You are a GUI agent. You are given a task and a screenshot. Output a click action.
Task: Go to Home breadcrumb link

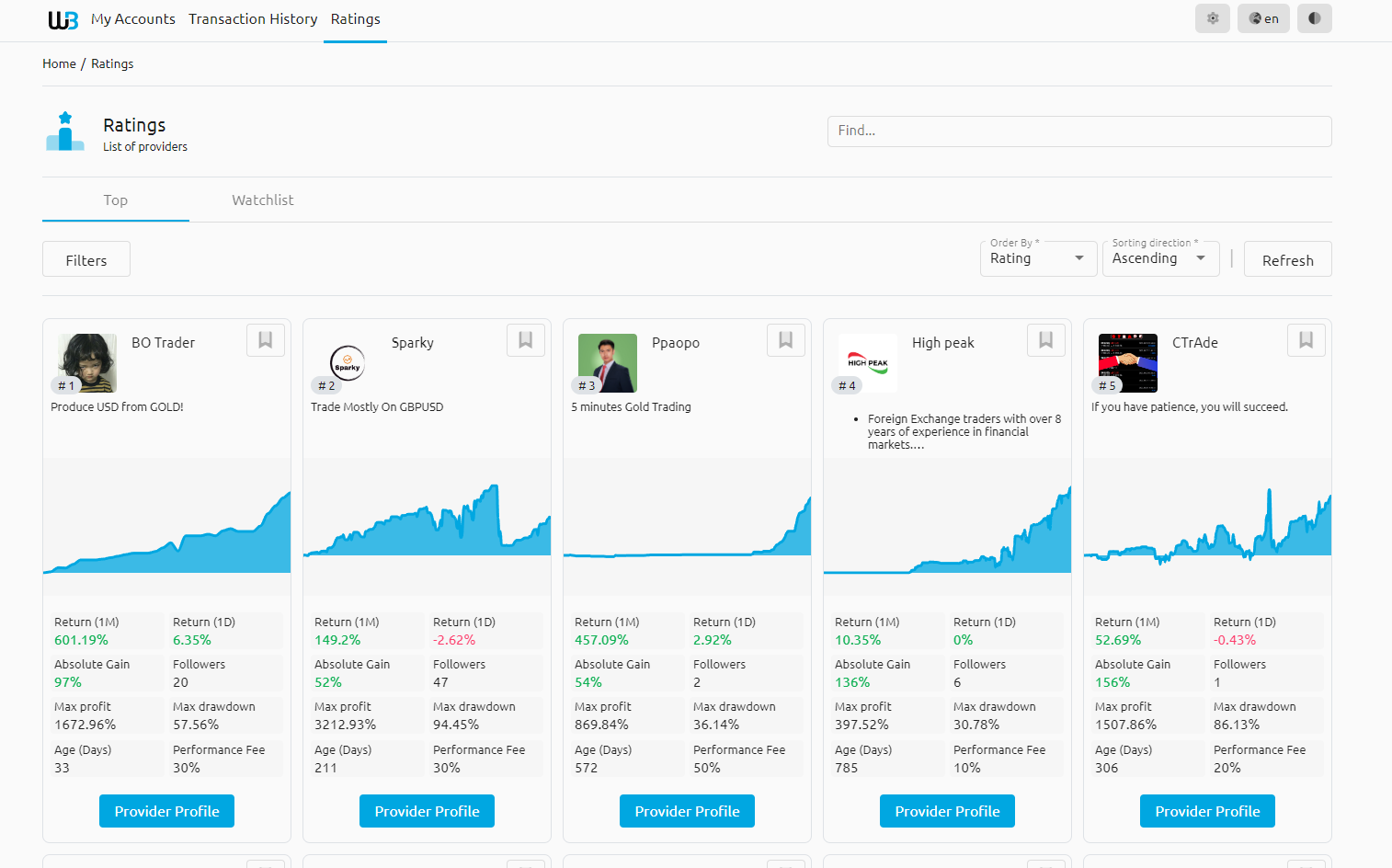(59, 63)
